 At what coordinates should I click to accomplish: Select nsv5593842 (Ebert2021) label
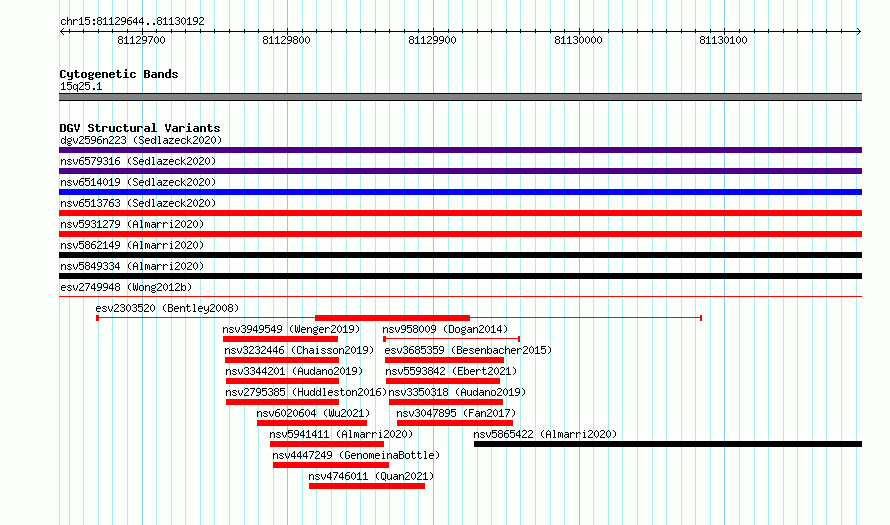pos(451,371)
